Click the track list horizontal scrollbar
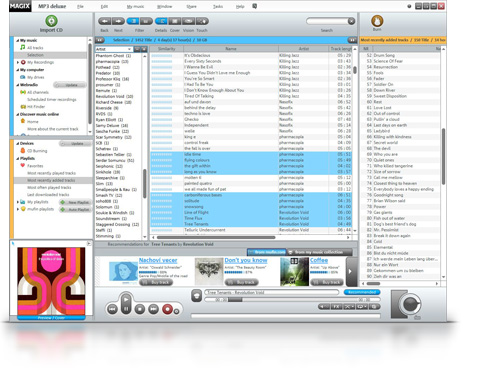This screenshot has height=371, width=488. click(x=216, y=238)
